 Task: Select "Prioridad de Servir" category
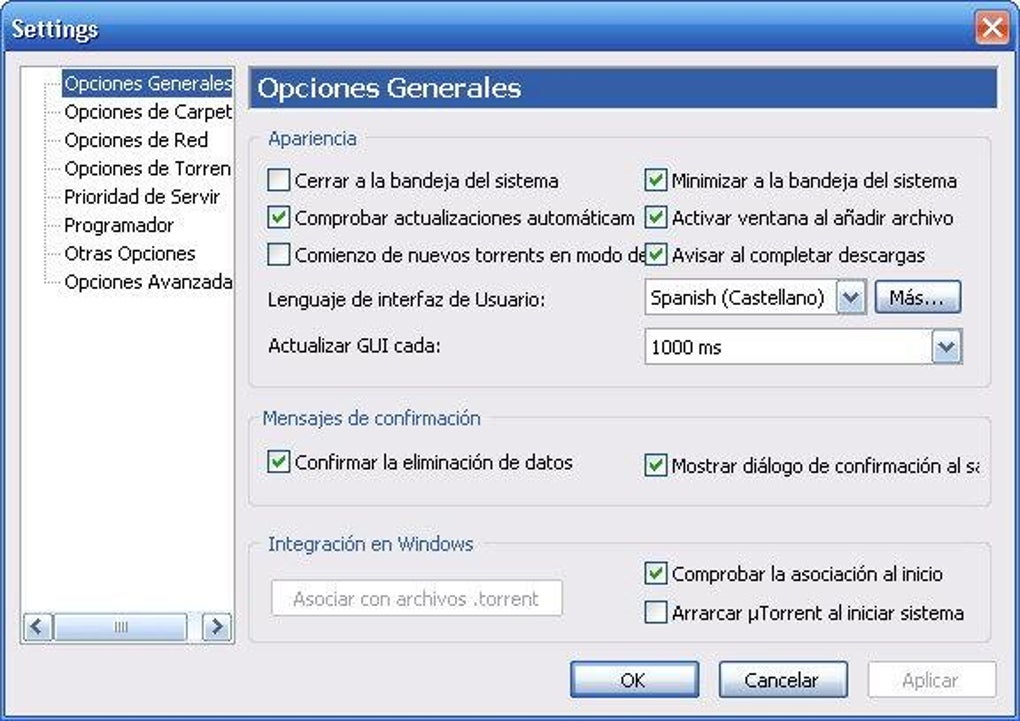pos(142,197)
